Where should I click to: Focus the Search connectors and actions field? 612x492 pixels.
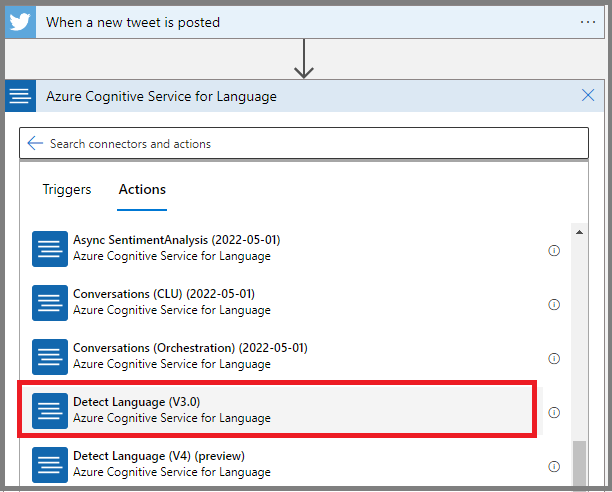[304, 143]
